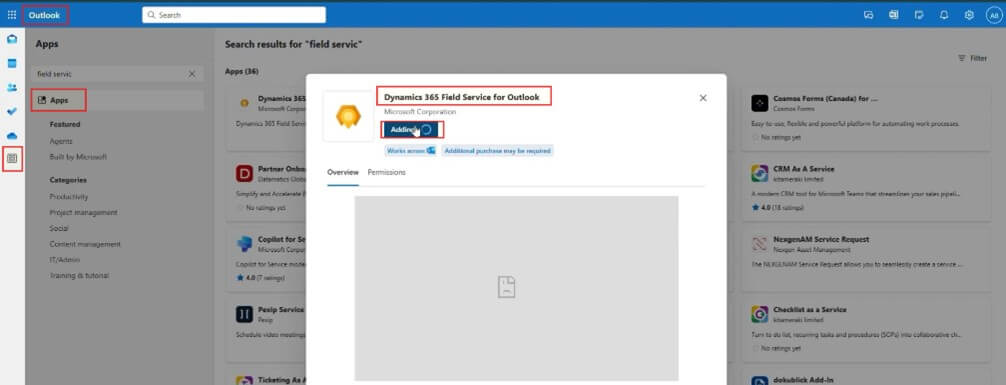Click the Copilot for Service 4.0 rating
Screen dimensions: 1006x385
tap(260, 278)
